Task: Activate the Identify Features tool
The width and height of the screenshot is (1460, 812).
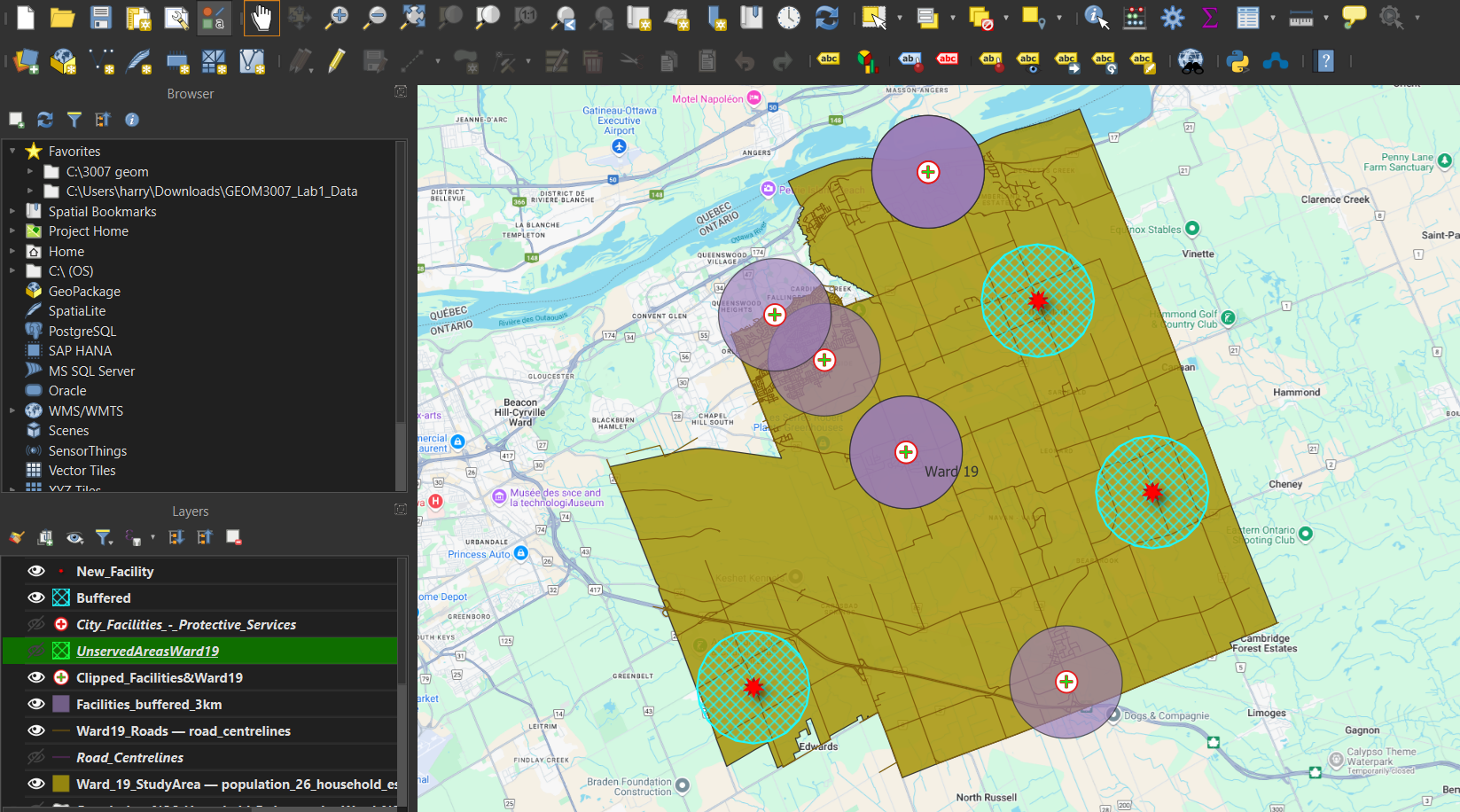Action: 1097,18
